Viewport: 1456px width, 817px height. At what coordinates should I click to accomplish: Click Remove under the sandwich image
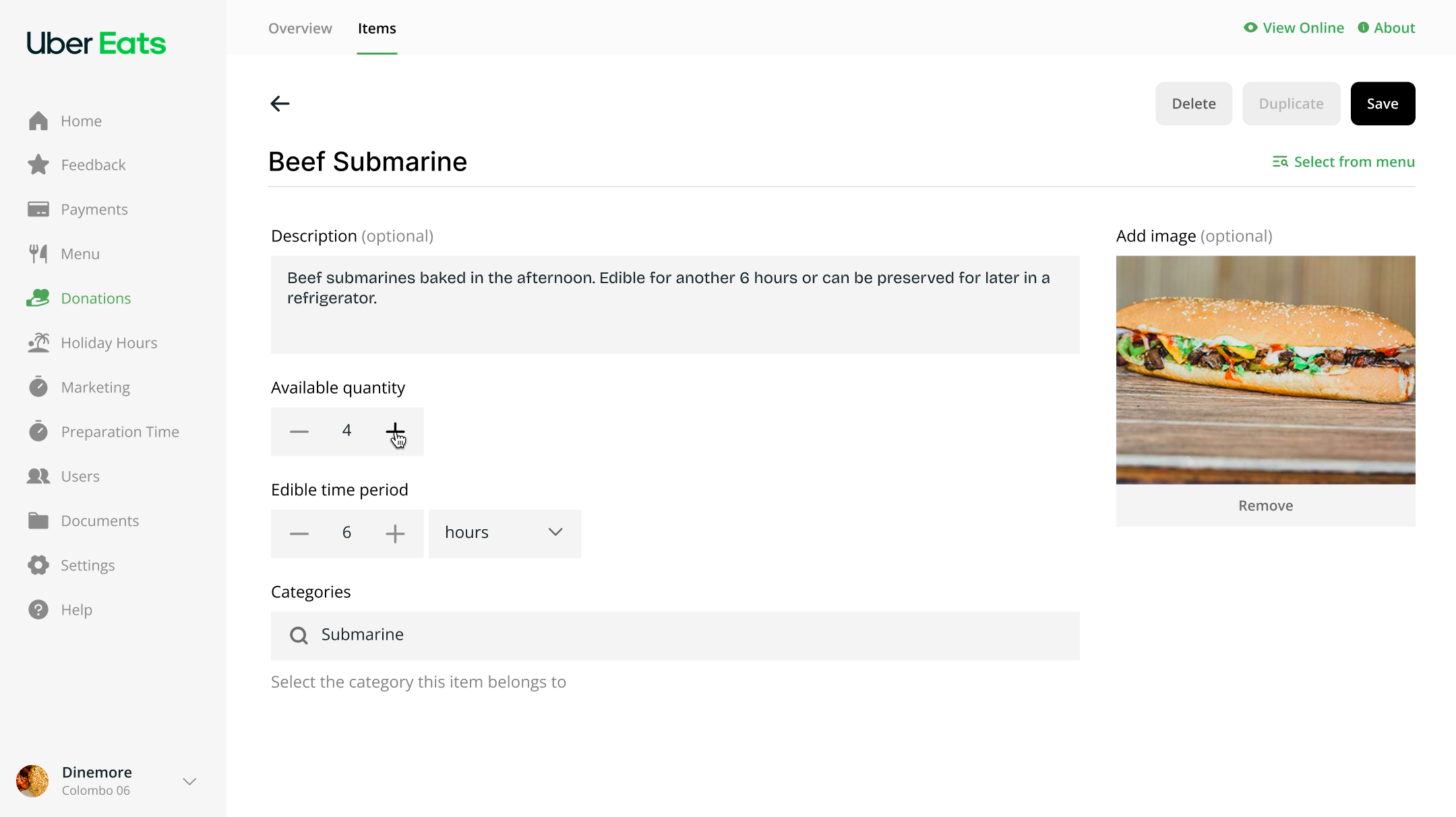click(x=1265, y=506)
